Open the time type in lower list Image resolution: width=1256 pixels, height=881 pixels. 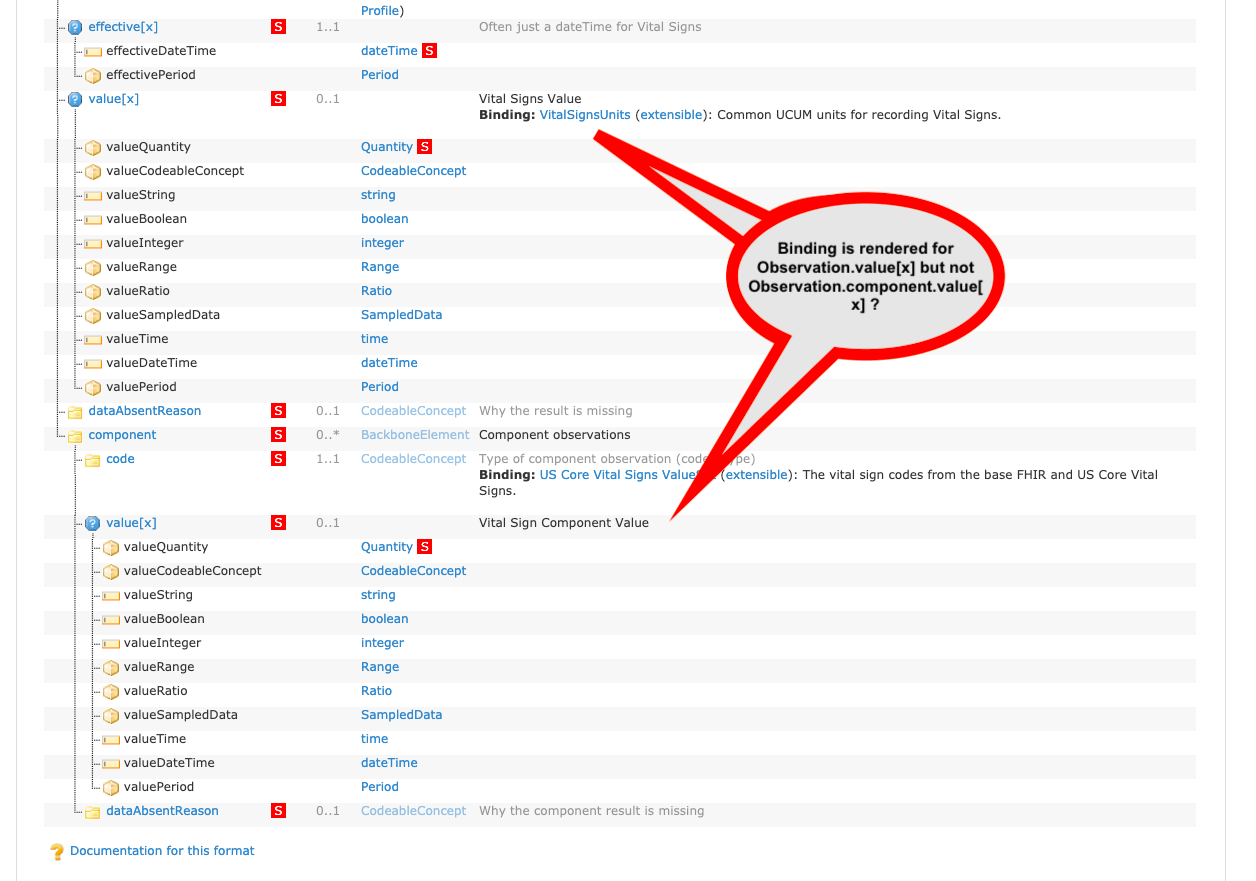click(x=374, y=739)
